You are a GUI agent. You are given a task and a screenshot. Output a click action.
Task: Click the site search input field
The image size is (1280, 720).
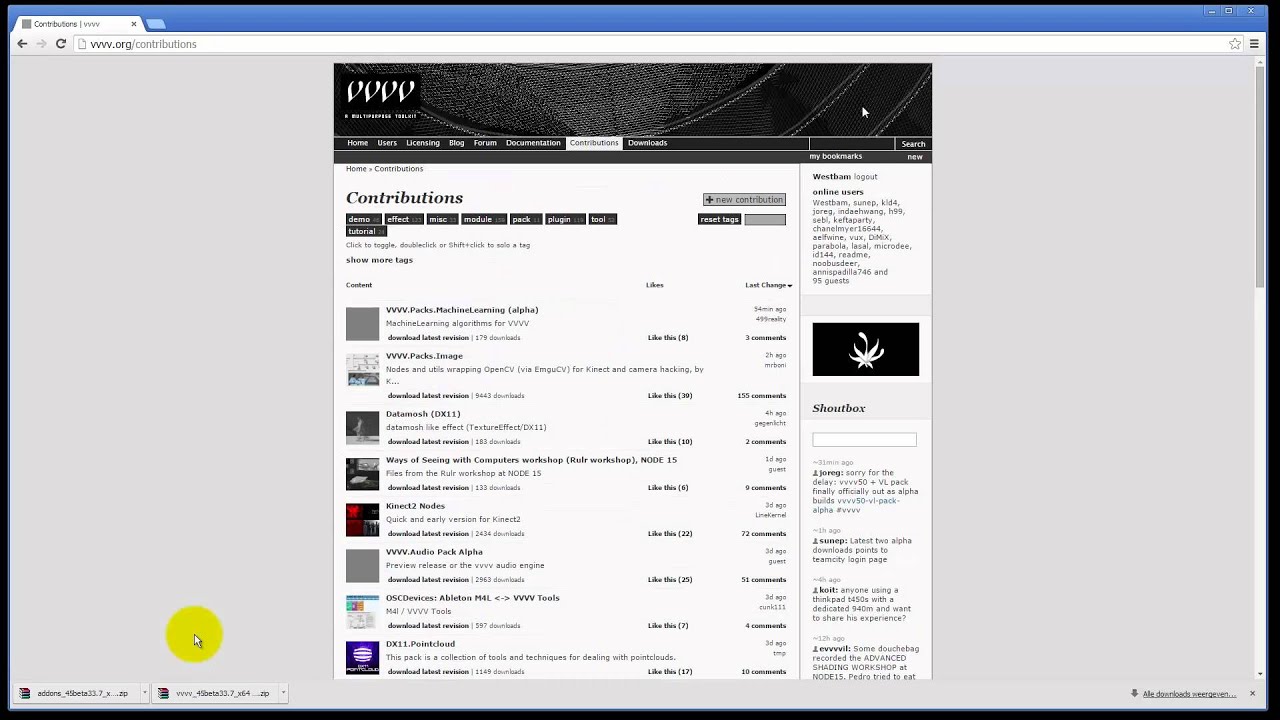(852, 144)
